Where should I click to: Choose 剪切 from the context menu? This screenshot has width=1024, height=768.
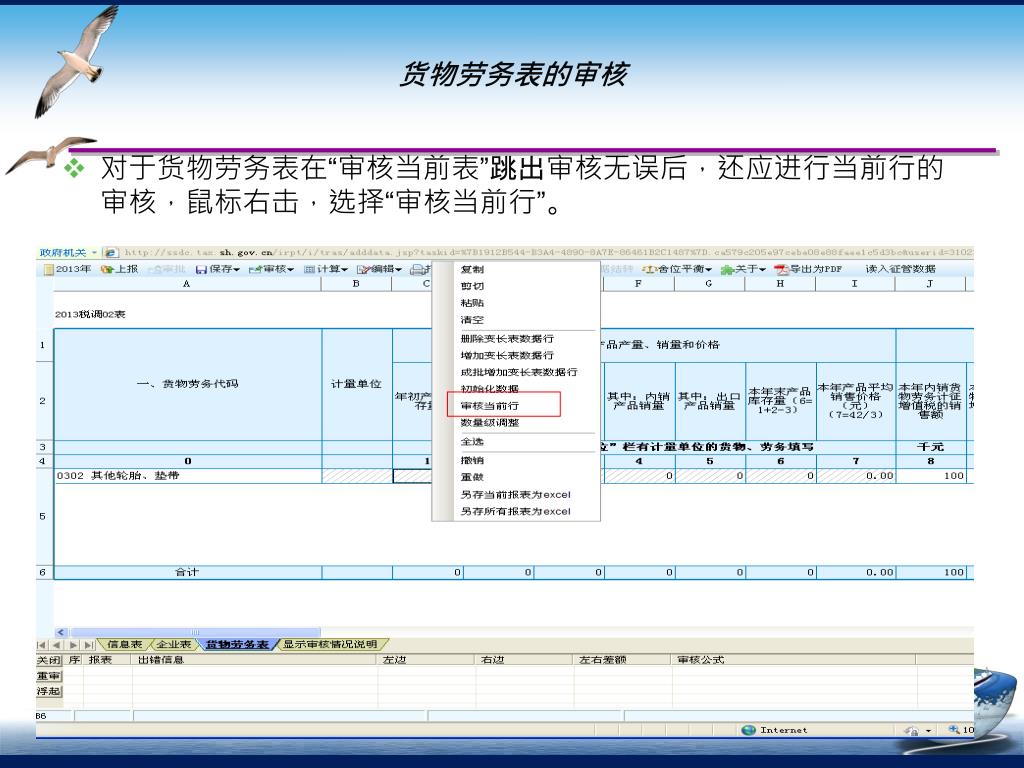point(472,286)
